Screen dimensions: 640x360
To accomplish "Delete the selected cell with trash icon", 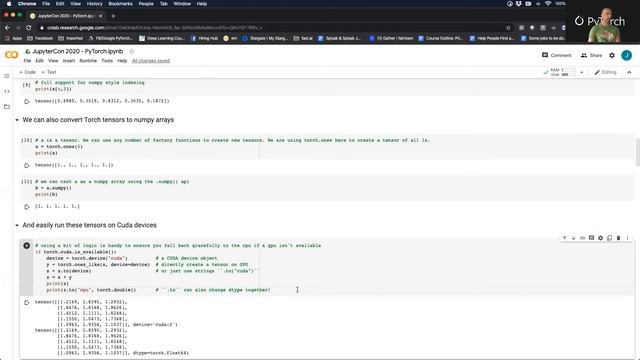I will pos(618,238).
